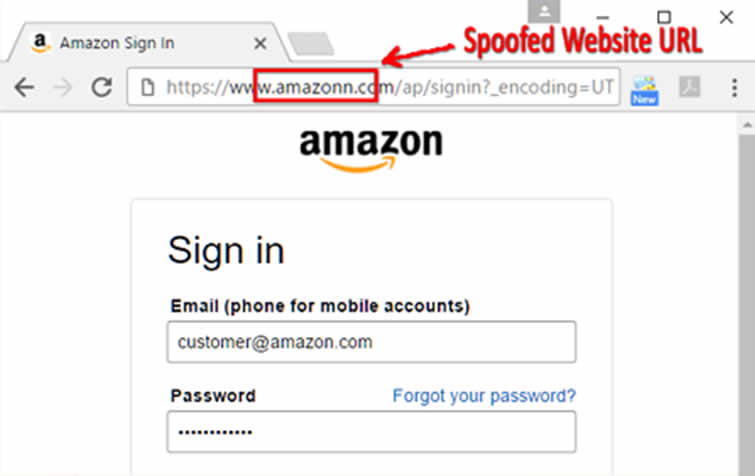Click the page info icon in the address bar
The width and height of the screenshot is (755, 476).
click(148, 88)
